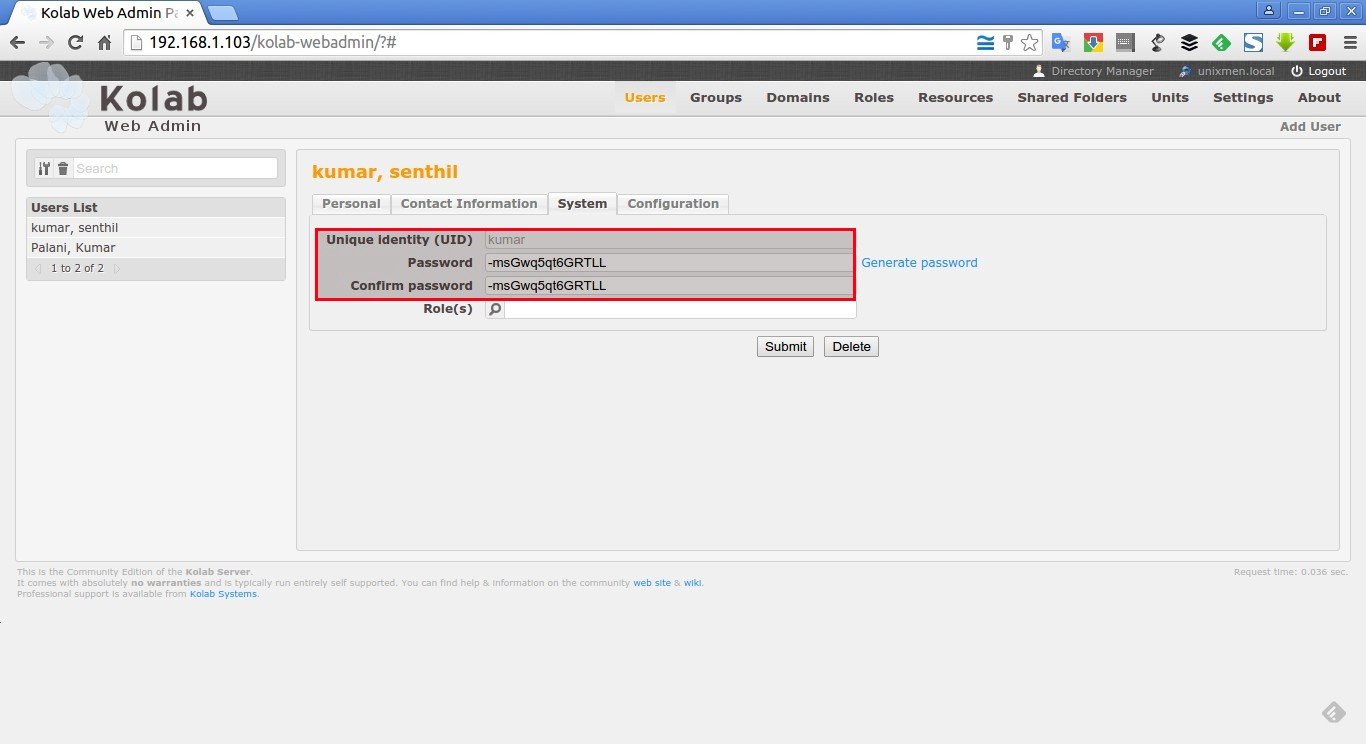
Task: Click the disabled UID field 'kumar'
Action: pos(669,239)
